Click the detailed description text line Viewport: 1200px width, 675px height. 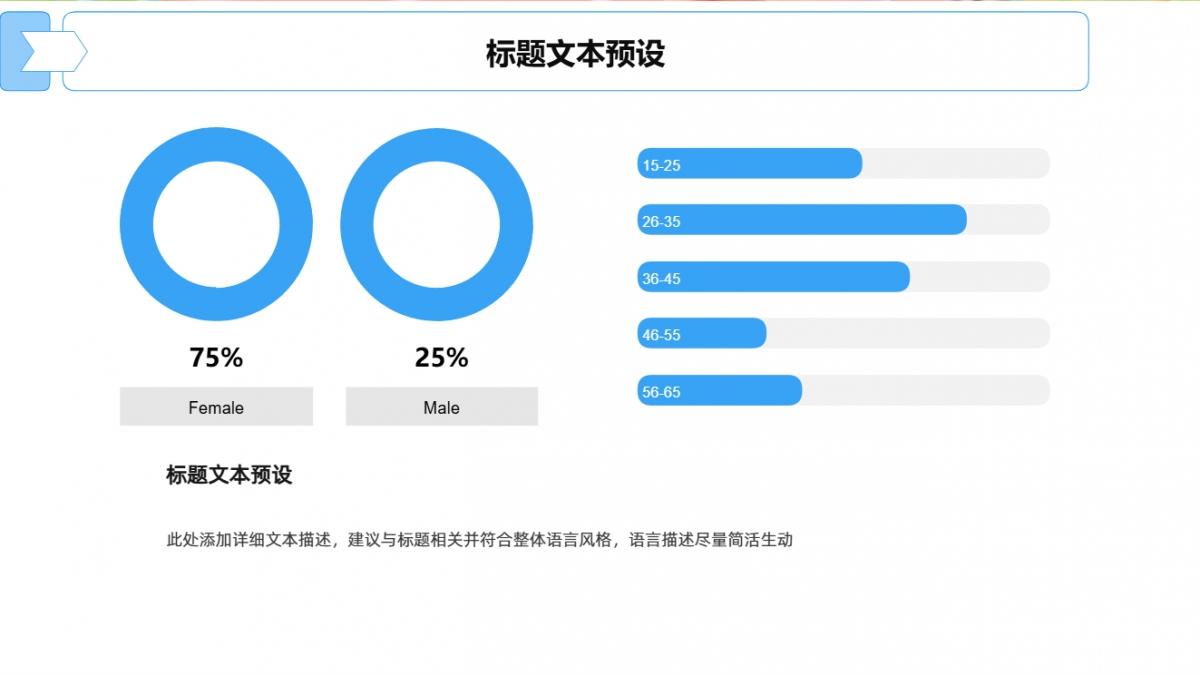(479, 540)
